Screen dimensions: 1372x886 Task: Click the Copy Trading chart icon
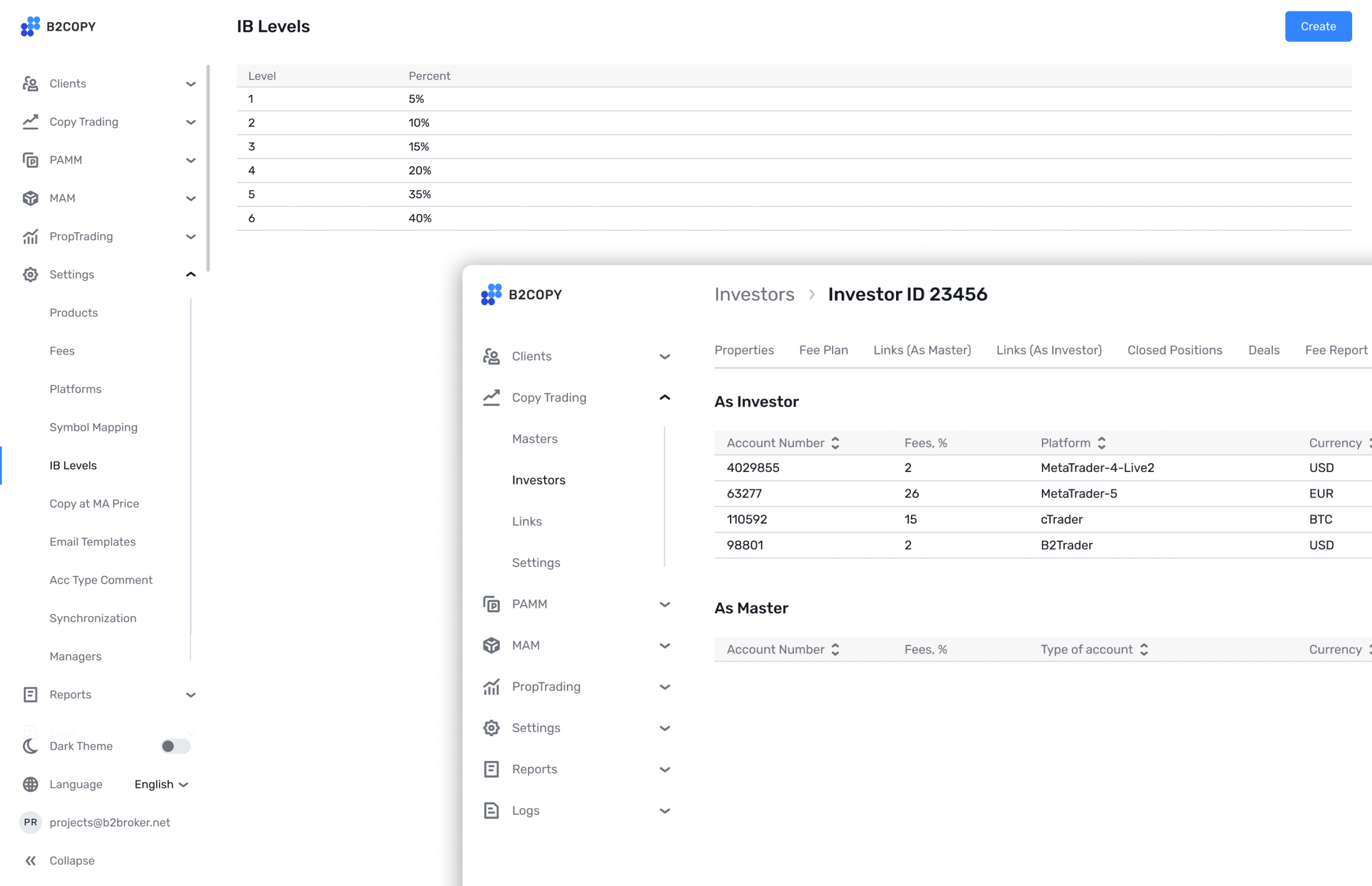(x=30, y=121)
